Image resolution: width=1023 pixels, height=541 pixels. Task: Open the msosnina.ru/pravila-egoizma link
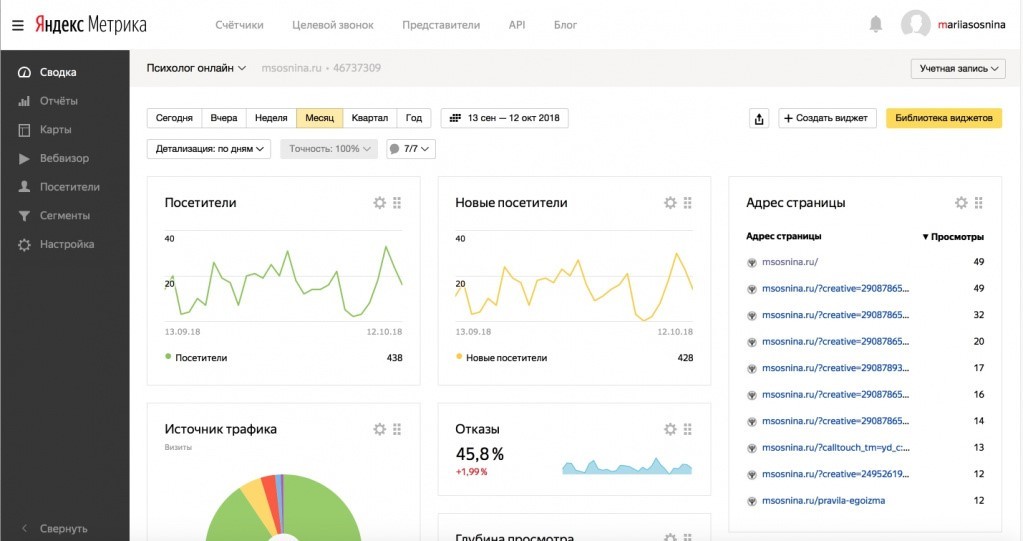pos(823,501)
